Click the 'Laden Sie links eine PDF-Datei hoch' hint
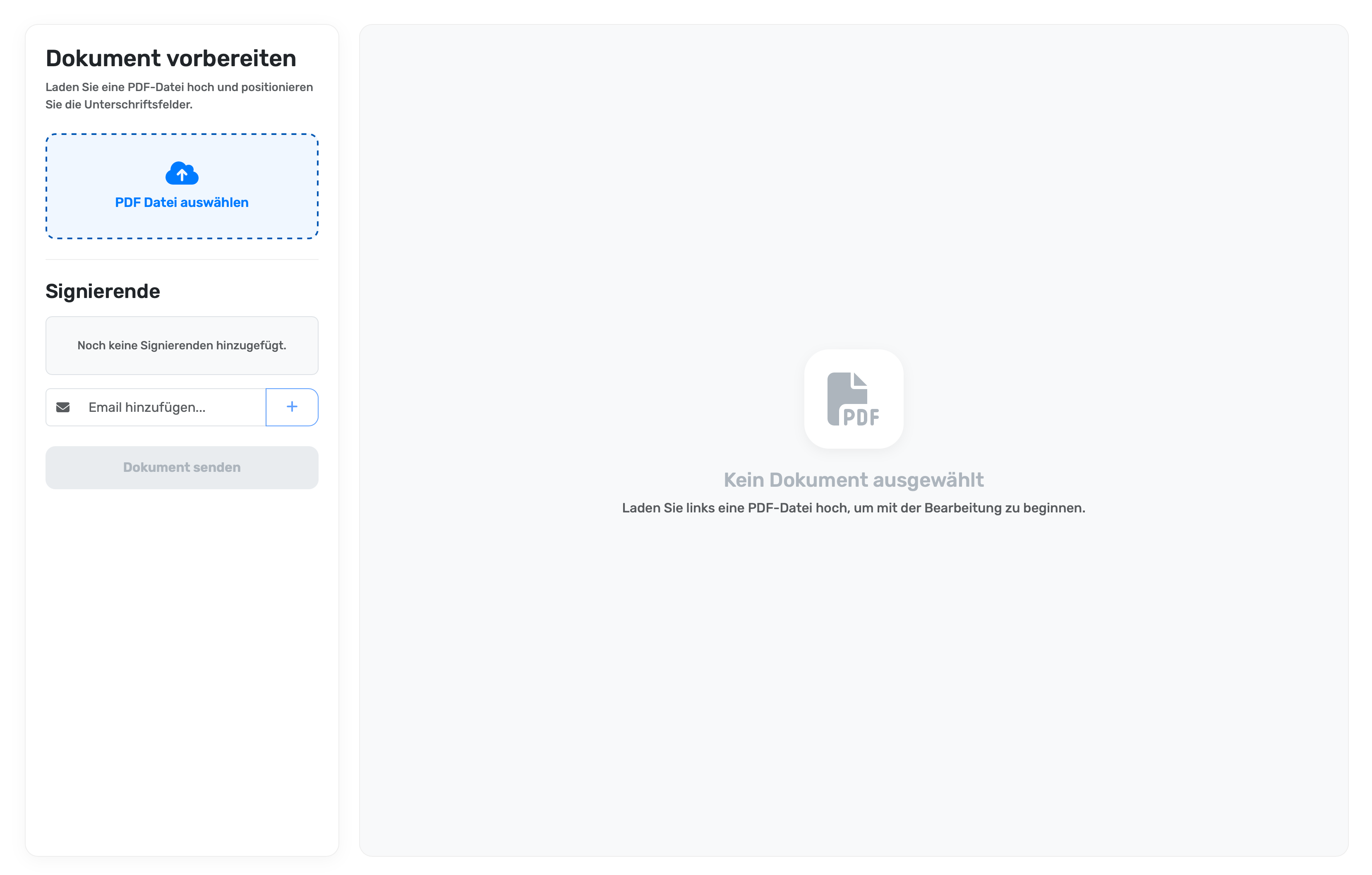The image size is (1372, 875). click(854, 508)
